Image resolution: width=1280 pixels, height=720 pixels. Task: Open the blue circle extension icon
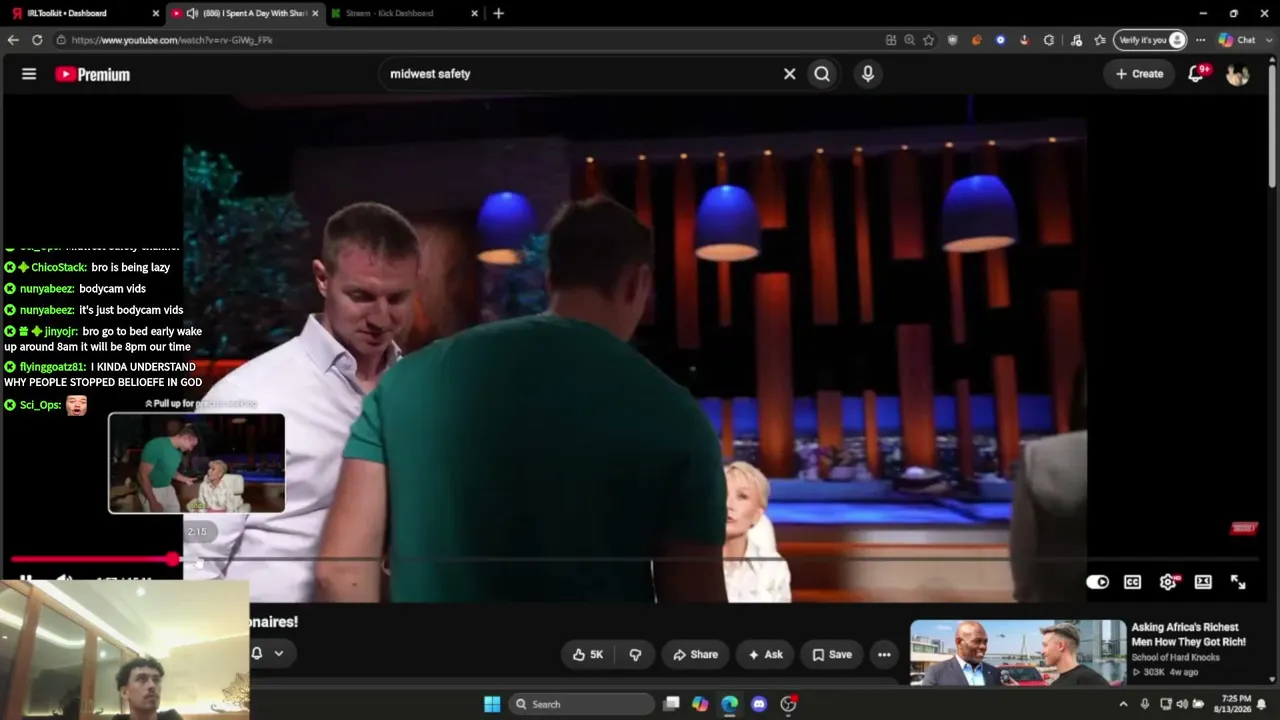click(1001, 40)
